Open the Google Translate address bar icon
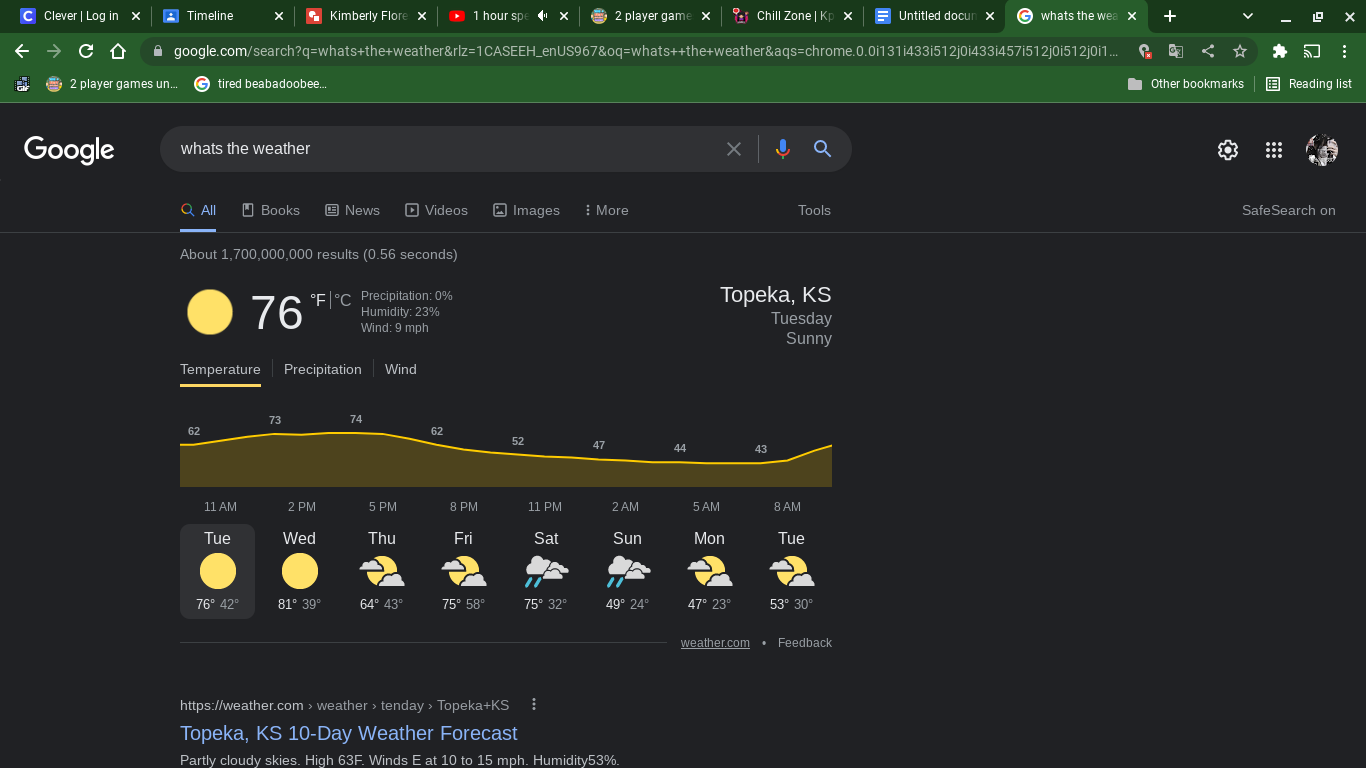1366x768 pixels. (1176, 51)
